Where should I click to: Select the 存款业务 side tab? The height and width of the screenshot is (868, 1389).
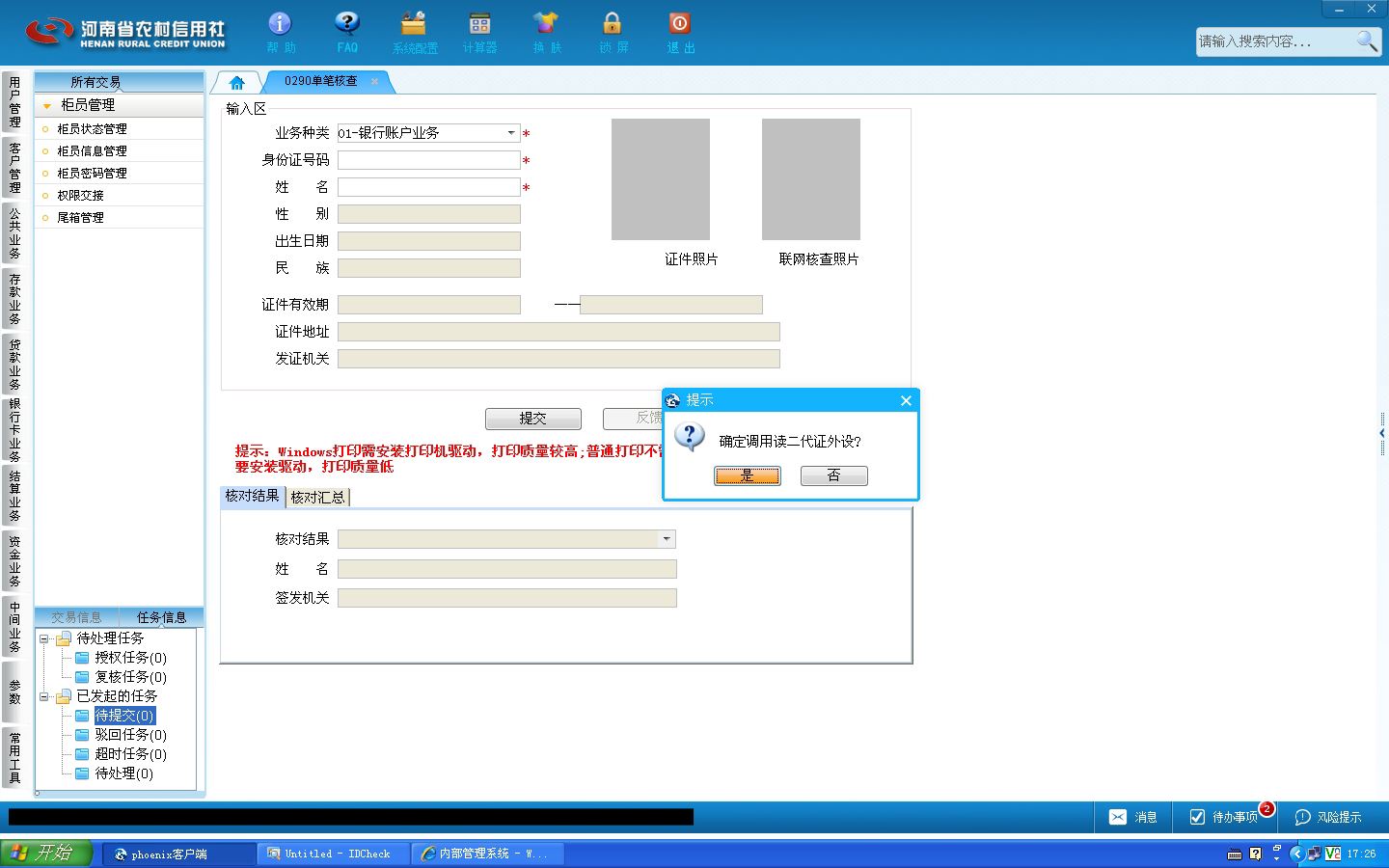pyautogui.click(x=14, y=298)
